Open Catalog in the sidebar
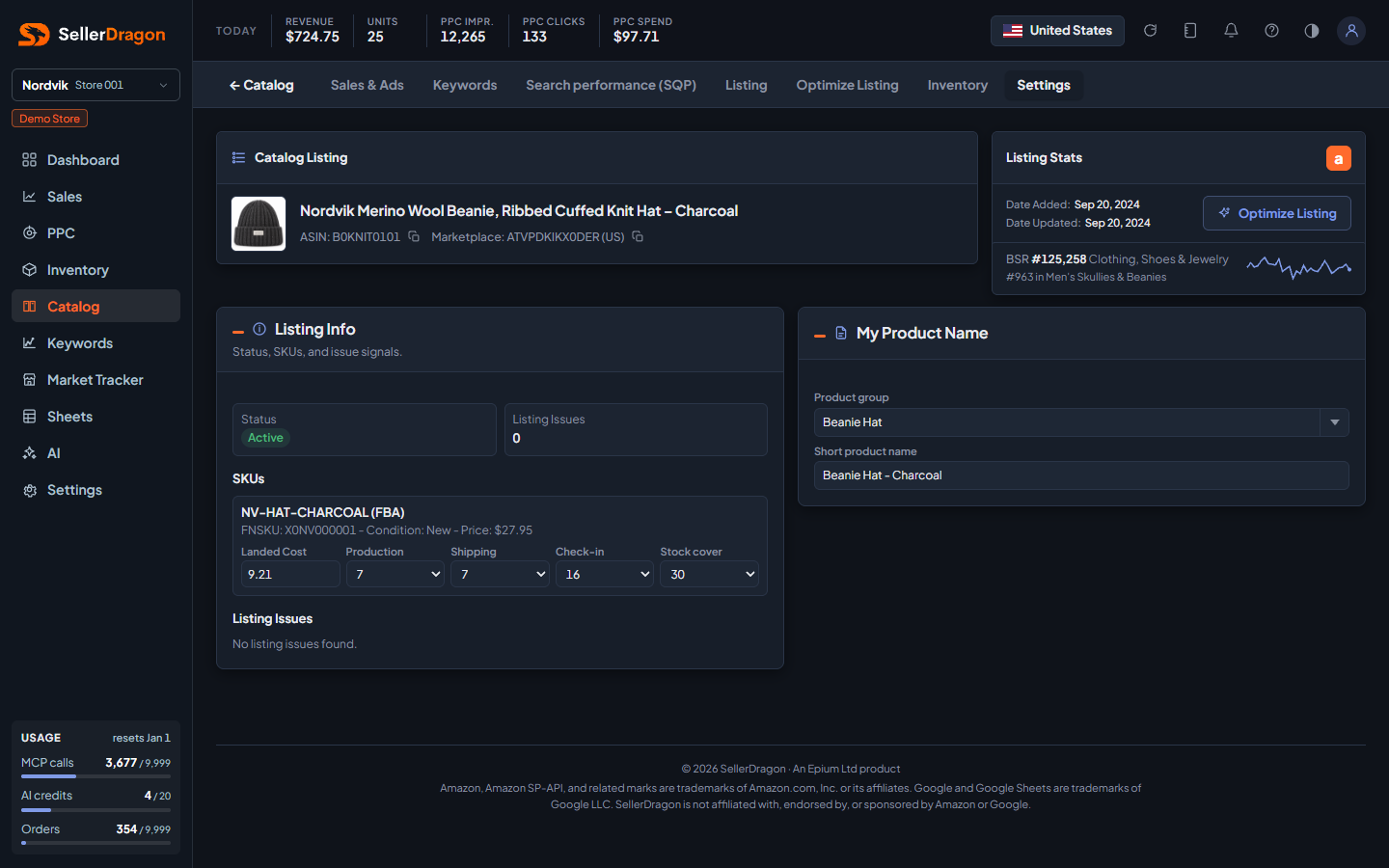This screenshot has height=868, width=1389. click(95, 307)
